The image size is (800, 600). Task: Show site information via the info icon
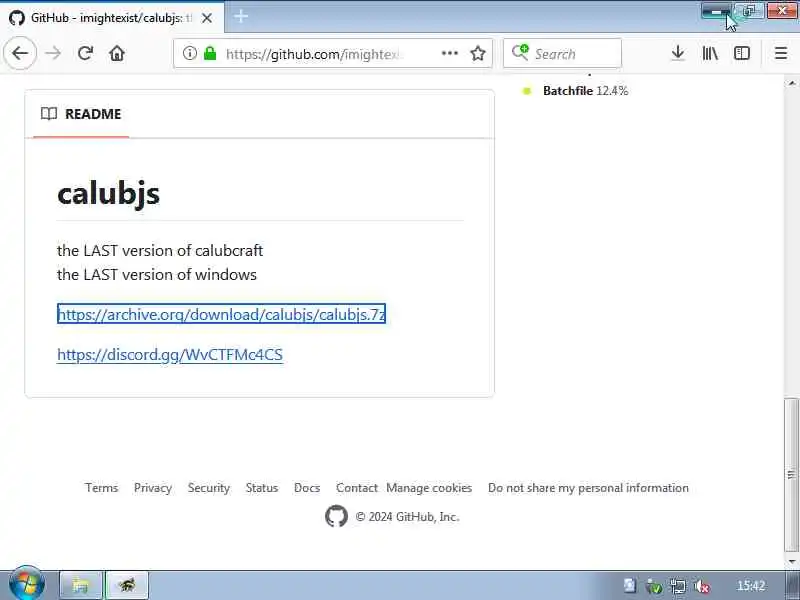(x=189, y=53)
